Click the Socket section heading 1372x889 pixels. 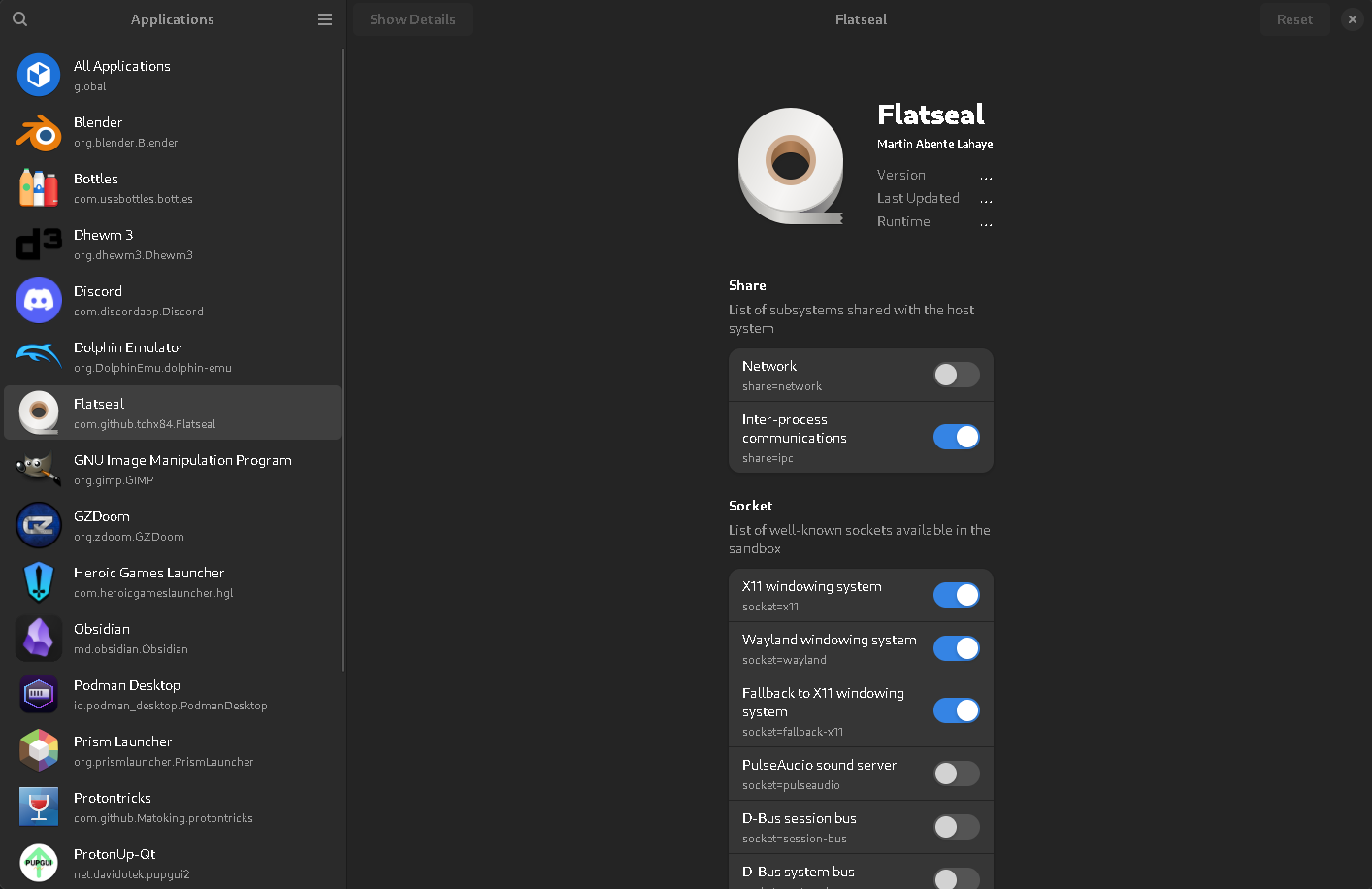(750, 506)
